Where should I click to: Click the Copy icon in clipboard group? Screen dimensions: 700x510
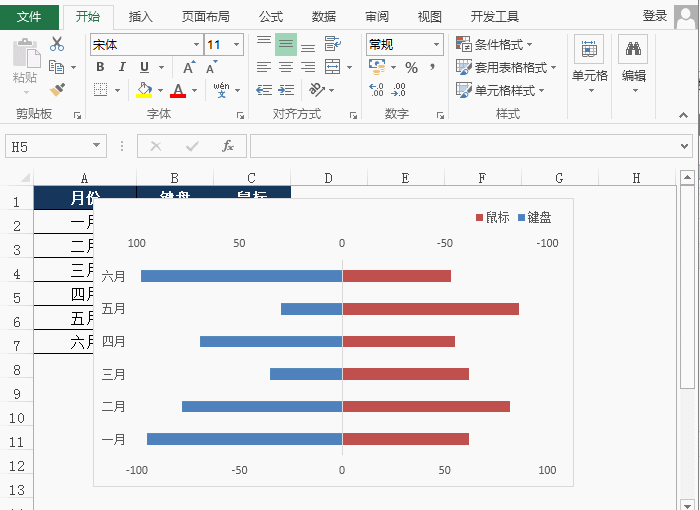(57, 67)
